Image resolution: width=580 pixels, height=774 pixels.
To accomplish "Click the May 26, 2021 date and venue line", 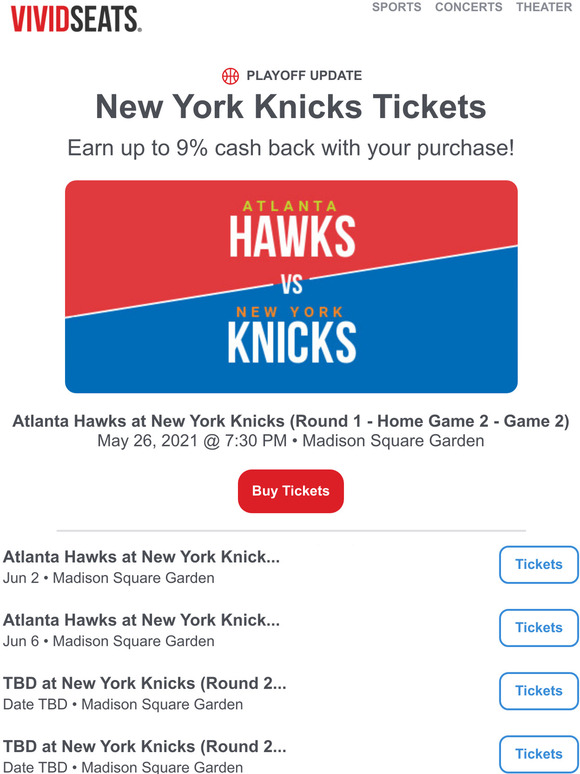I will coord(291,440).
